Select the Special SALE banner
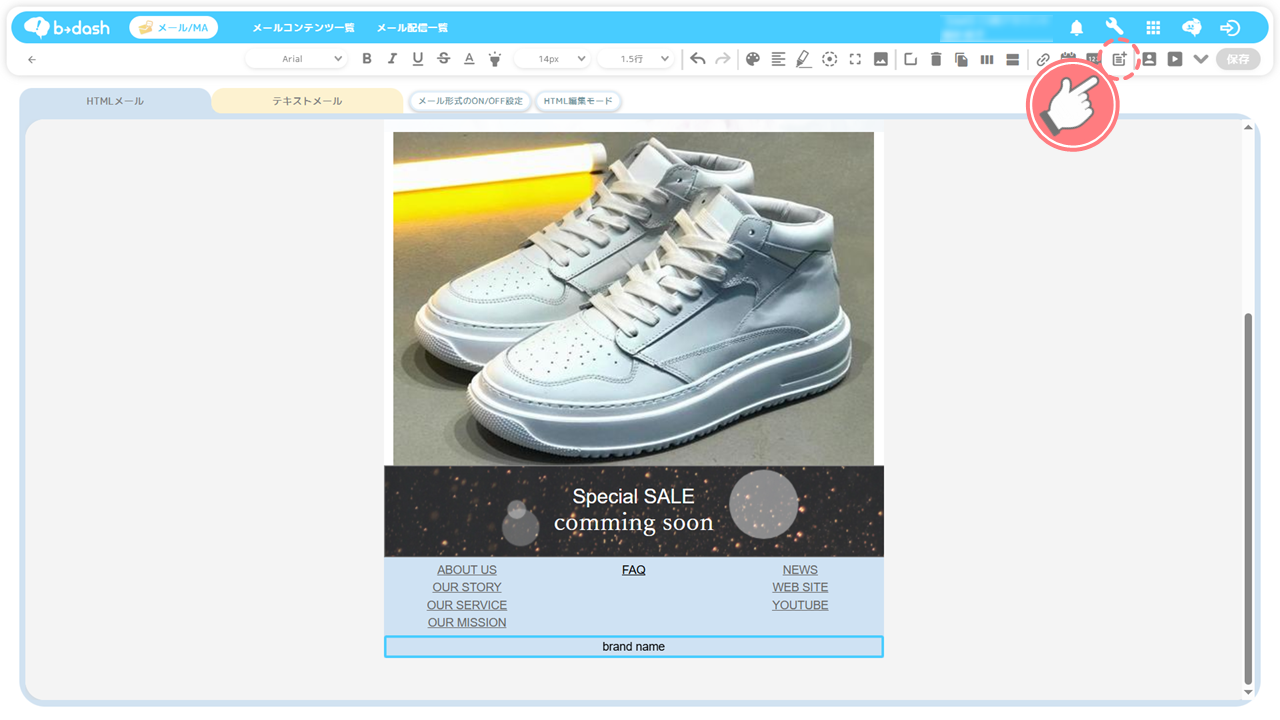The height and width of the screenshot is (720, 1280). (634, 511)
